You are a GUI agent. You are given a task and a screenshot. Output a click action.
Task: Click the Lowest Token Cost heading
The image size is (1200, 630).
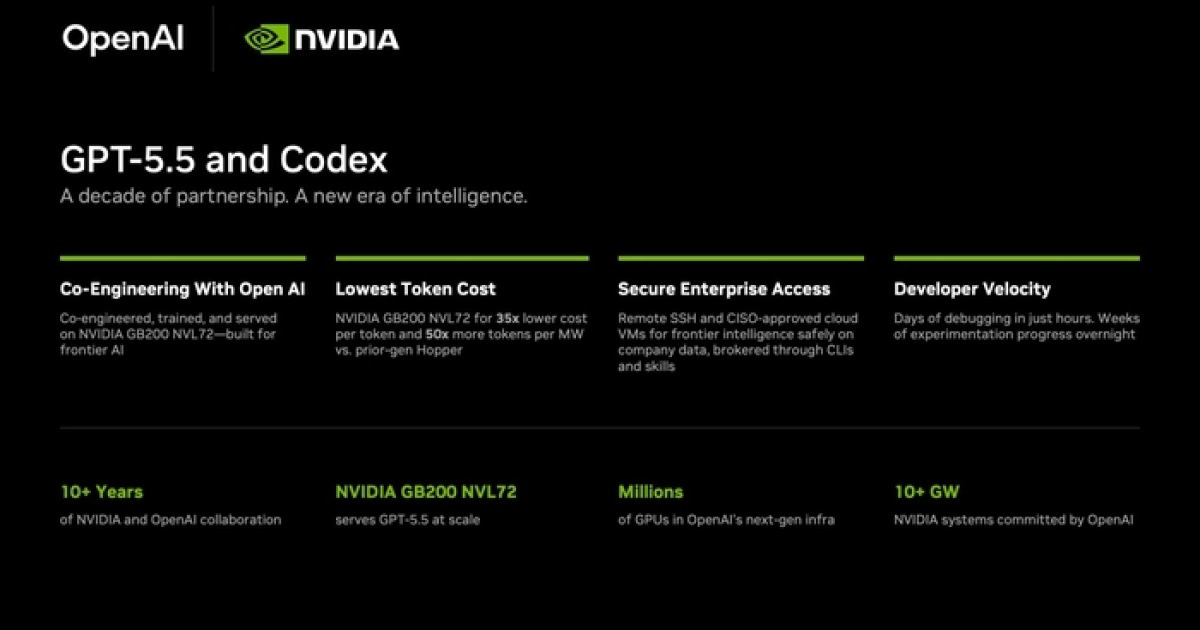click(415, 289)
